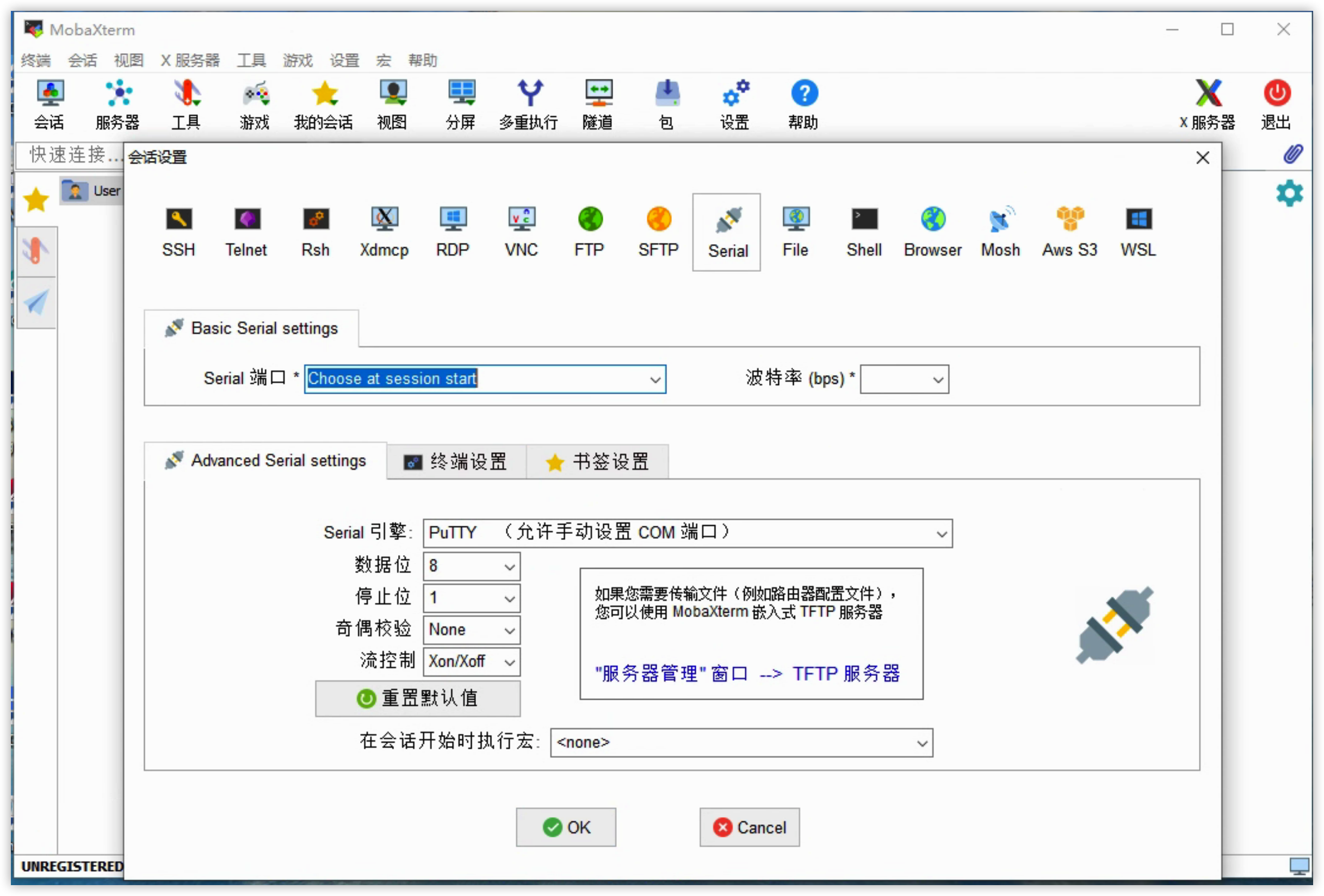1324x896 pixels.
Task: Click the red 退出 power icon
Action: 1277,105
